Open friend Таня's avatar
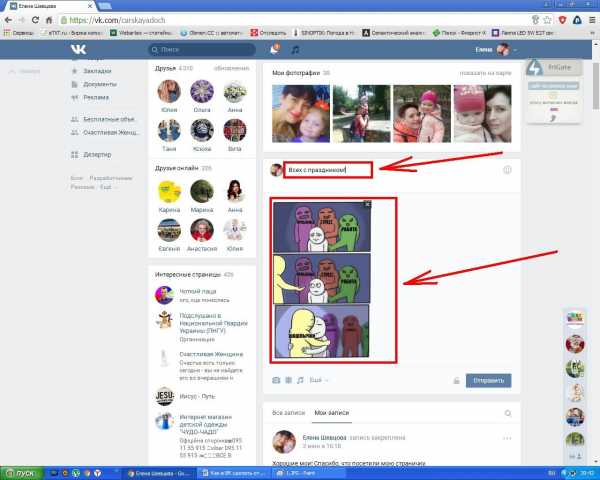 169,130
